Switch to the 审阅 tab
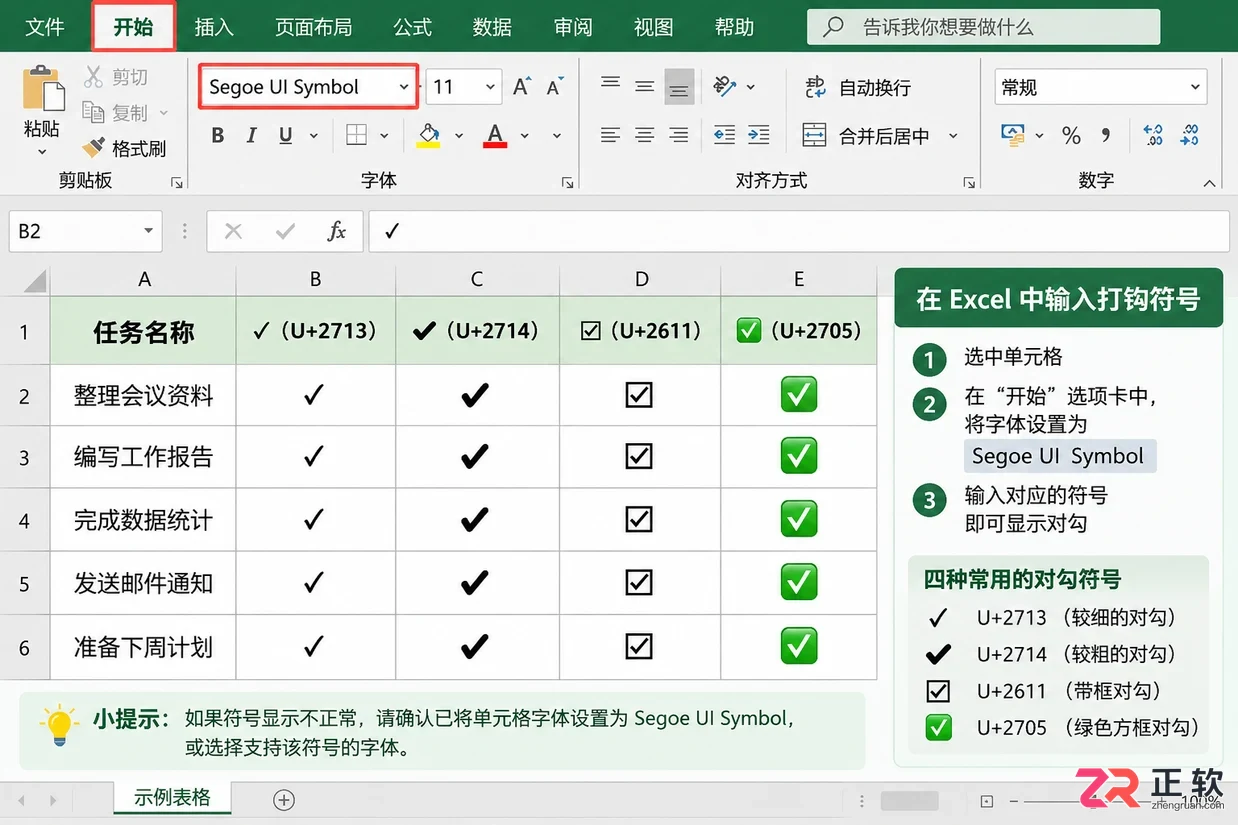The height and width of the screenshot is (825, 1238). coord(573,27)
